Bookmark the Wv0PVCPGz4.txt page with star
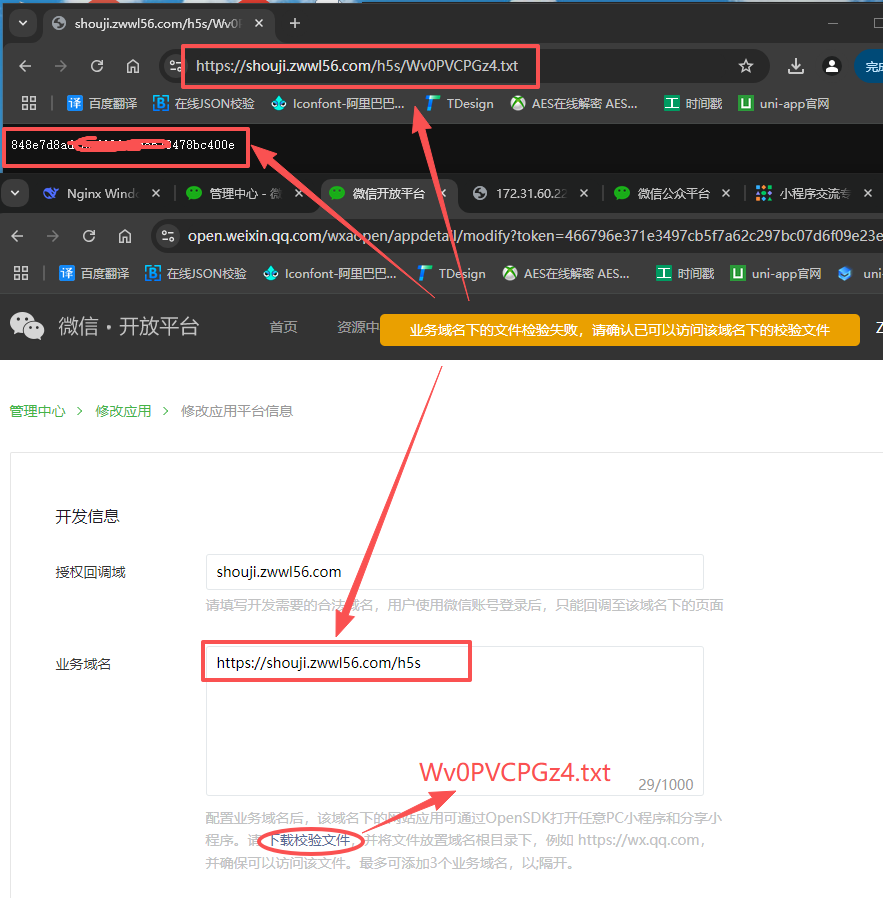 pyautogui.click(x=746, y=66)
